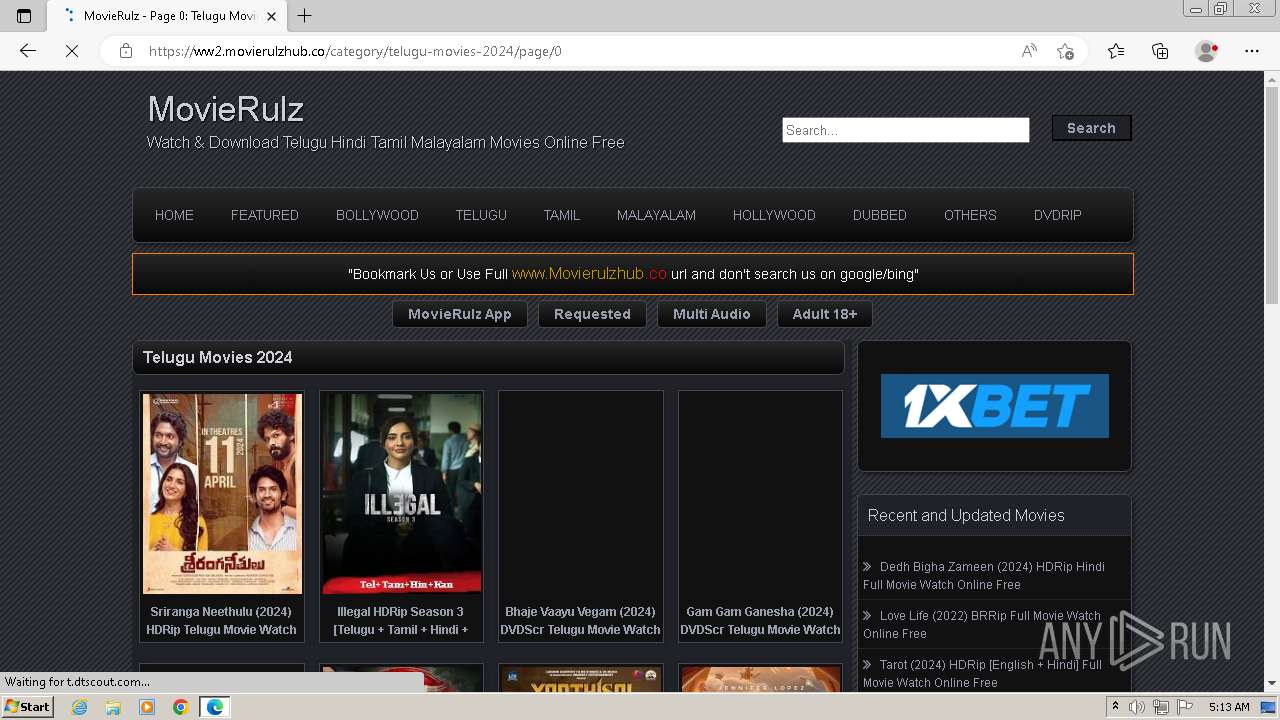Open media player taskbar icon
This screenshot has height=720, width=1280.
[147, 707]
